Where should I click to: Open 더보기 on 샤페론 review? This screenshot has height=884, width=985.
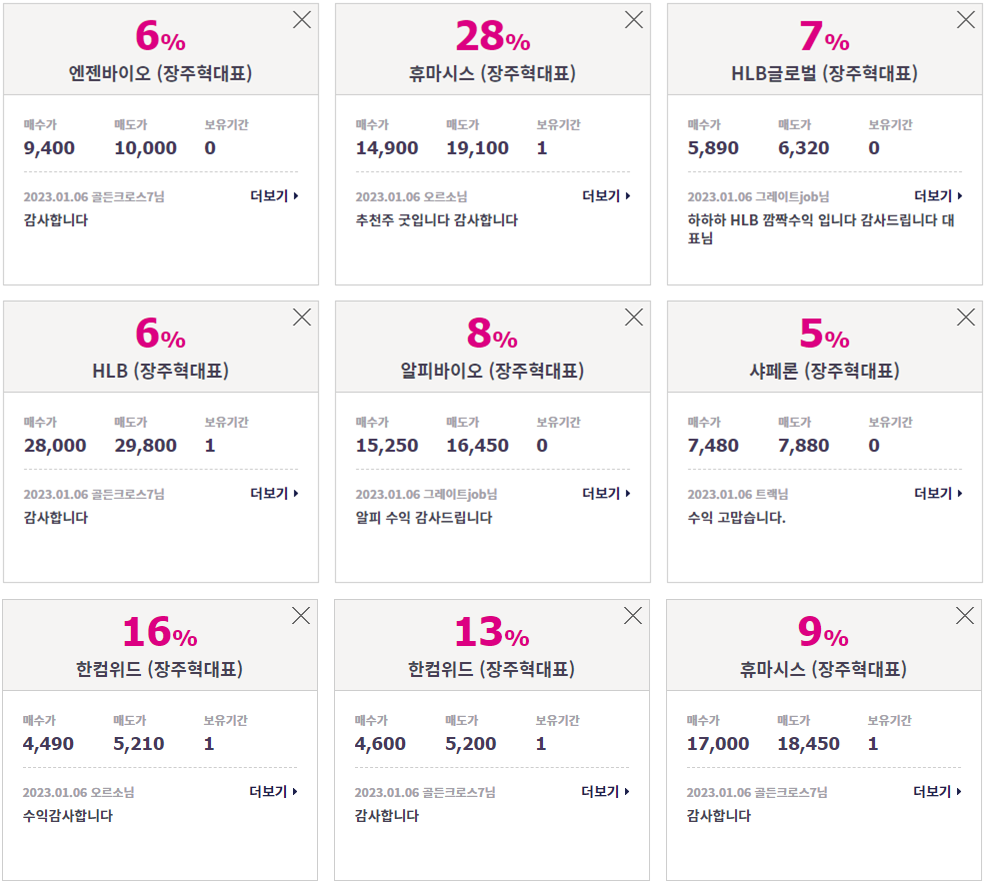coord(938,493)
